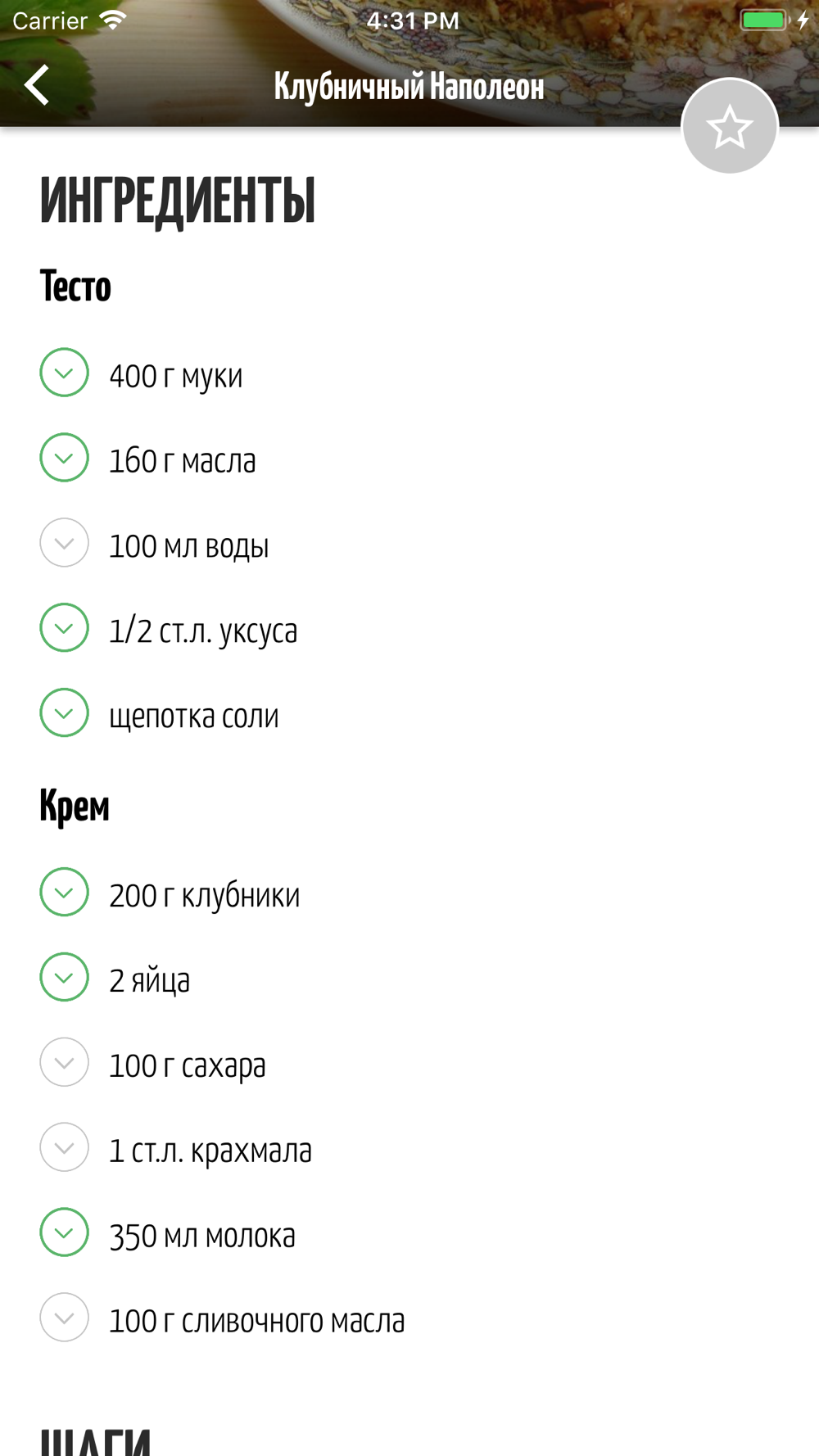The width and height of the screenshot is (819, 1456).
Task: Select the 100 мл воды ingredient text
Action: coord(189,546)
